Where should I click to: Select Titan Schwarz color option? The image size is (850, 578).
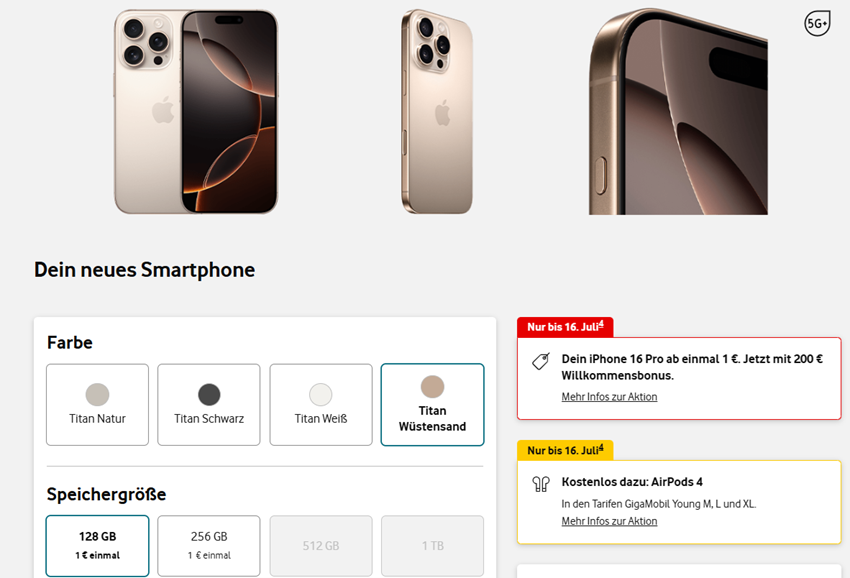[x=209, y=404]
